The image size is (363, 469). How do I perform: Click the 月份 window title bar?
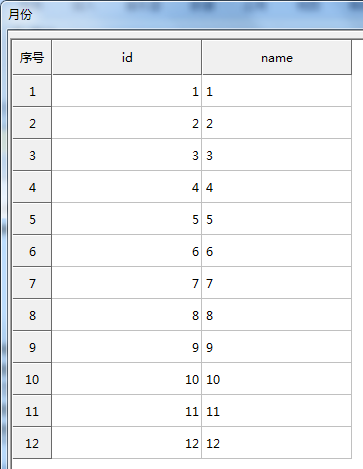tap(183, 14)
